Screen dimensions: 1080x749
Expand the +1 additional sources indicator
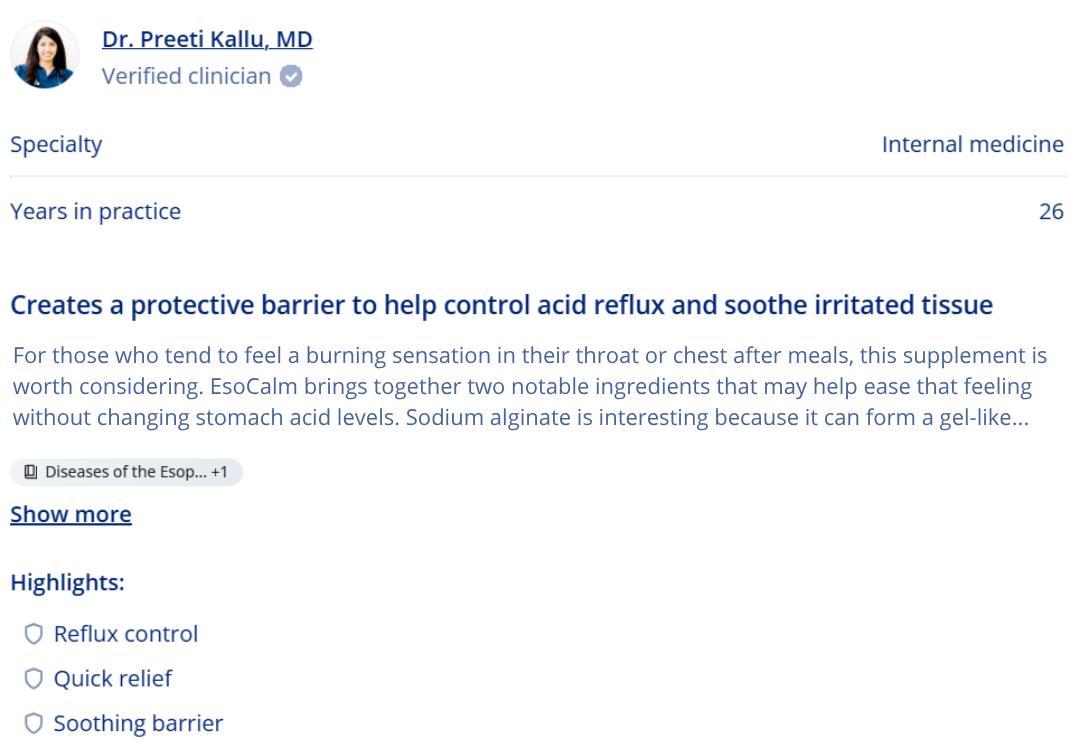[219, 472]
